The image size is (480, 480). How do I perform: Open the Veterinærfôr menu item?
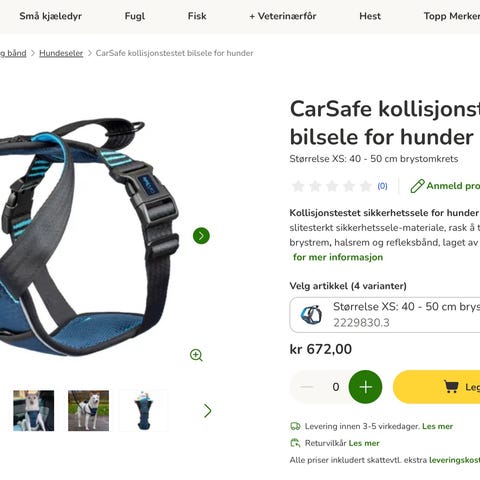tap(283, 16)
